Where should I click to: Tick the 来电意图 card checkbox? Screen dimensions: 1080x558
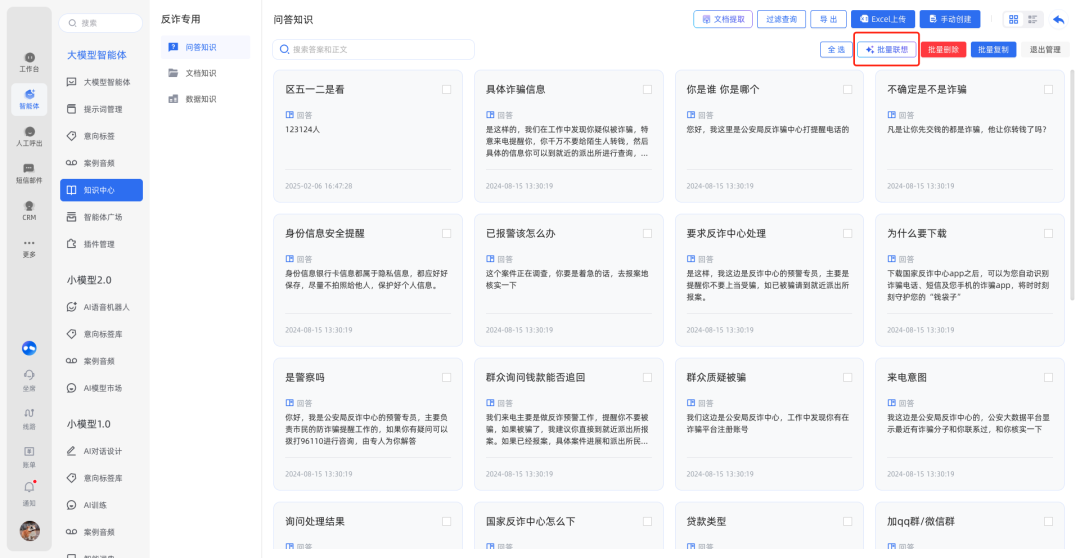[x=1048, y=377]
